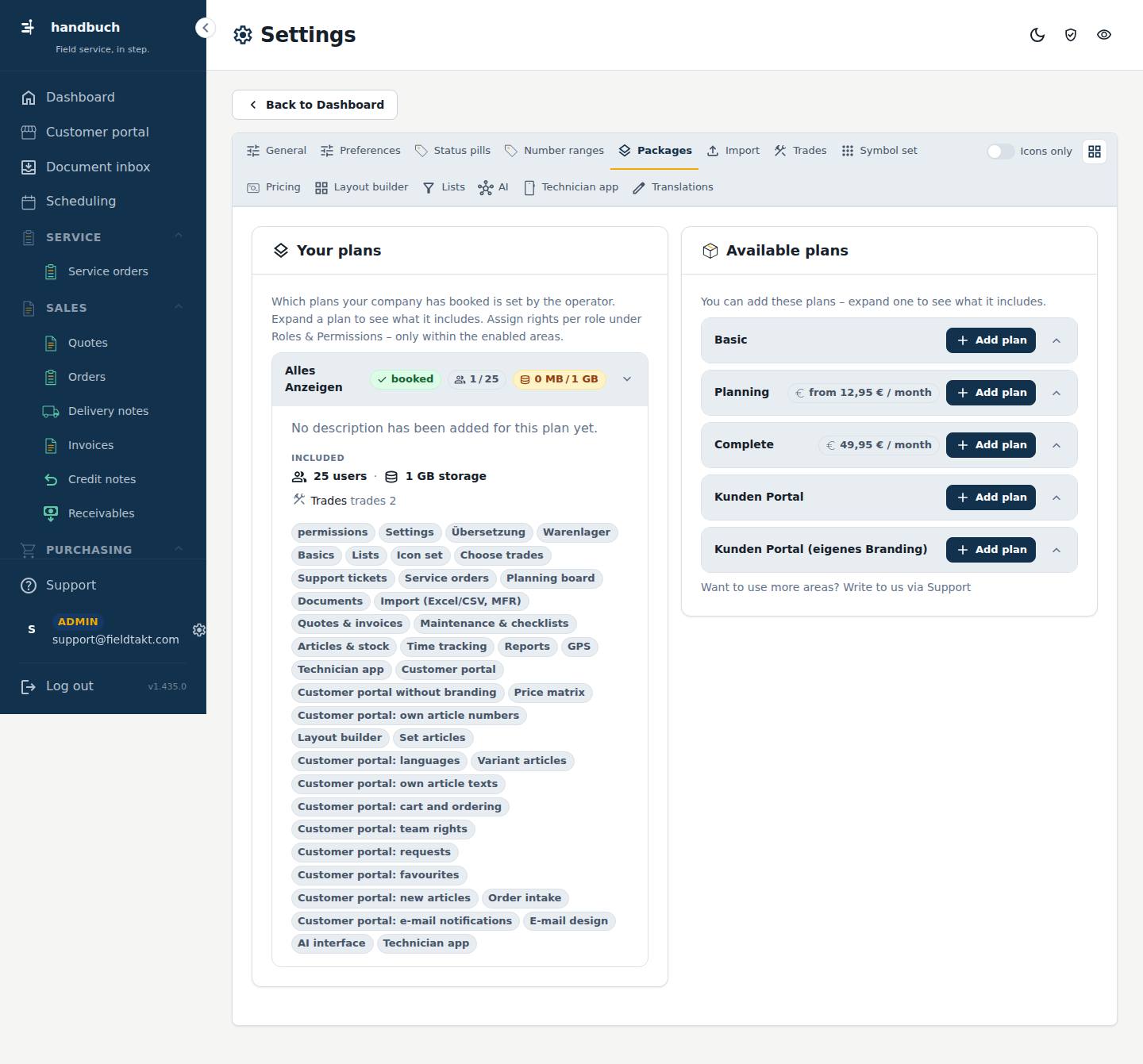The height and width of the screenshot is (1064, 1143).
Task: Expand Kunden Portal (eigenes Branding) plan details
Action: click(1056, 550)
